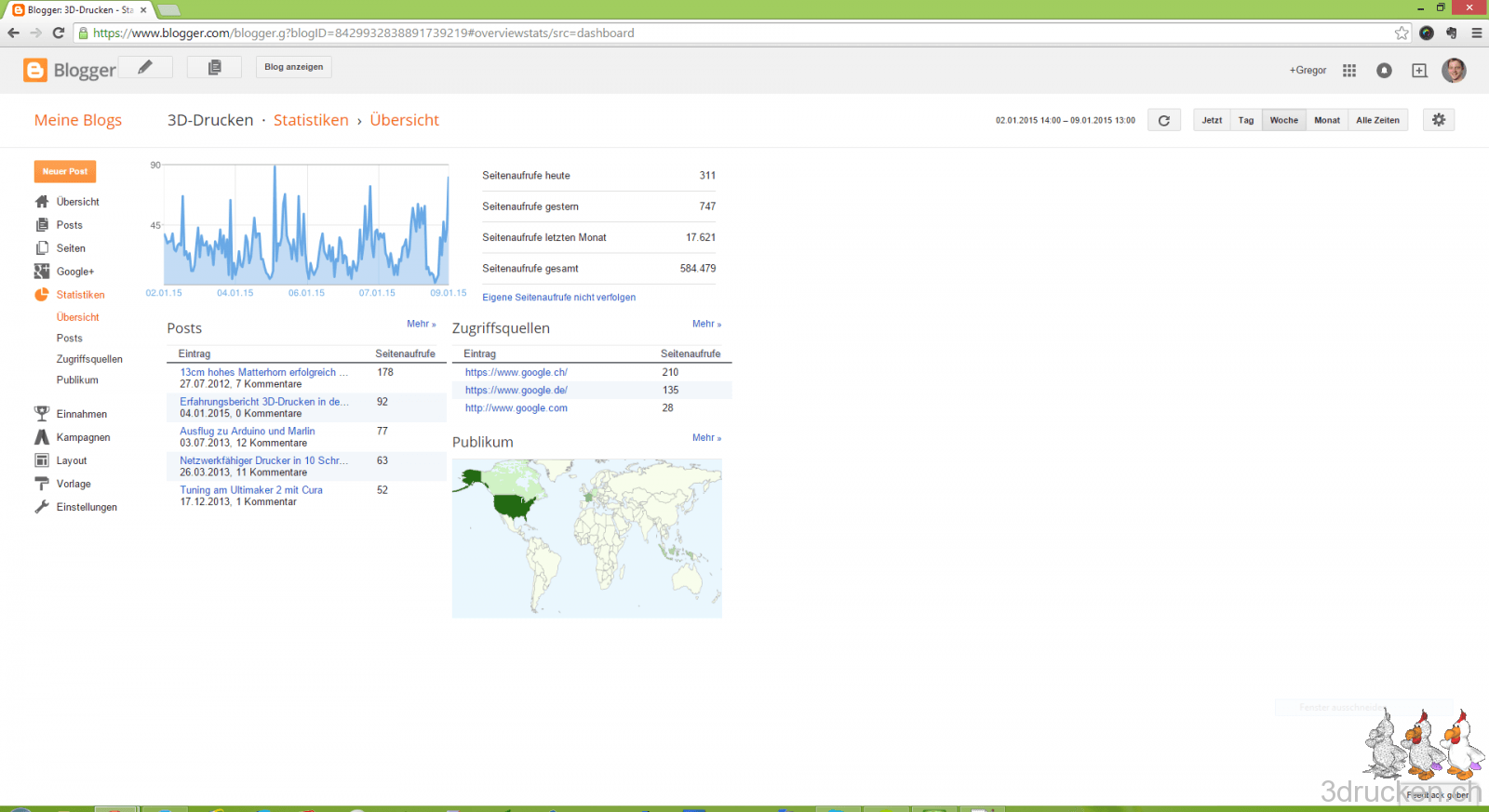
Task: Open Google notifications bell icon
Action: point(1384,71)
